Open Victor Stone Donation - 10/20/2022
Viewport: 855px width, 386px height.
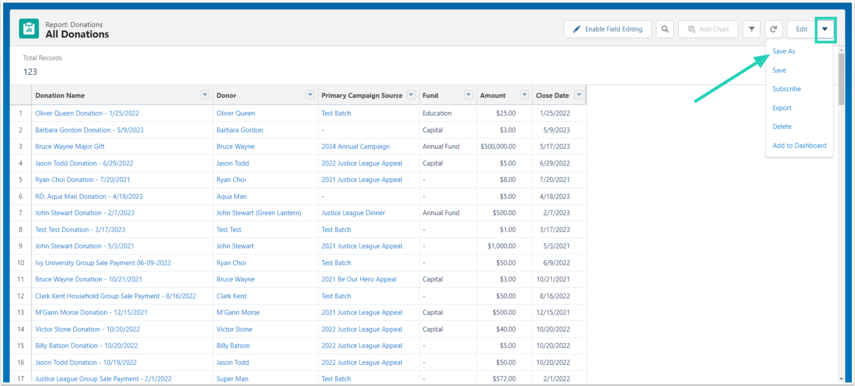88,329
